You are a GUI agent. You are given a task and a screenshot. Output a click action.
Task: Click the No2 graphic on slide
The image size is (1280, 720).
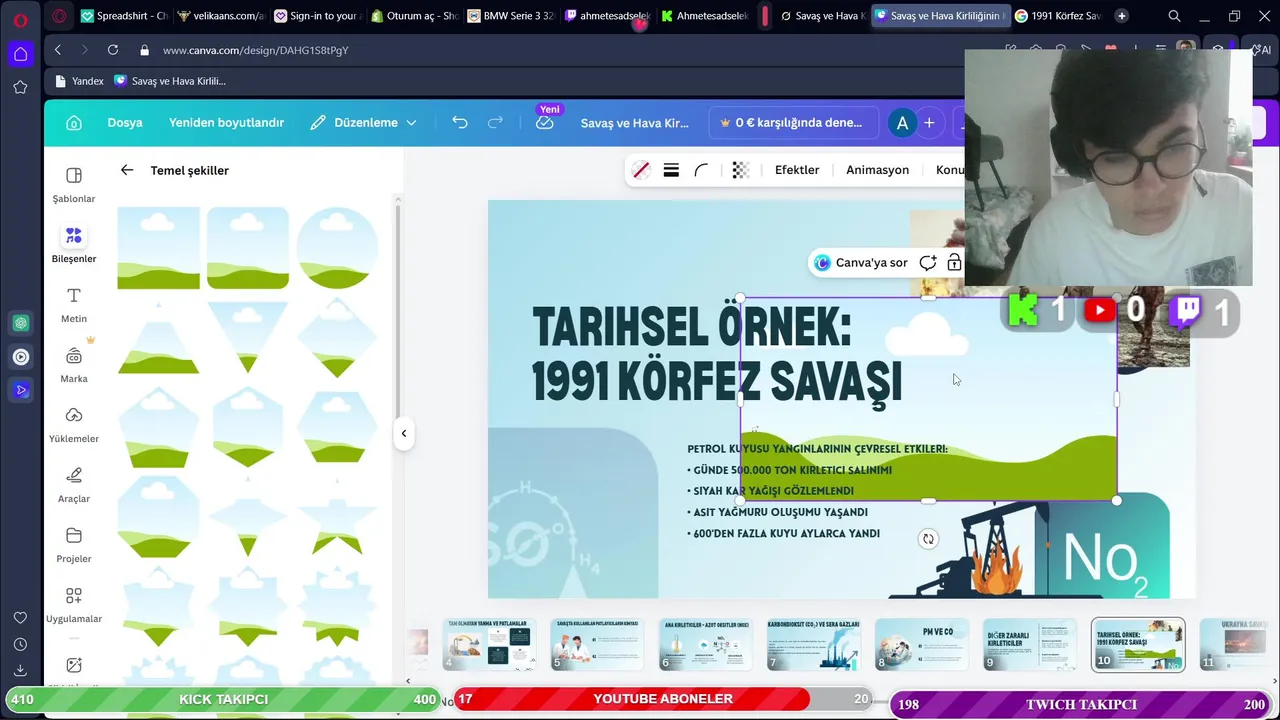[x=1105, y=560]
